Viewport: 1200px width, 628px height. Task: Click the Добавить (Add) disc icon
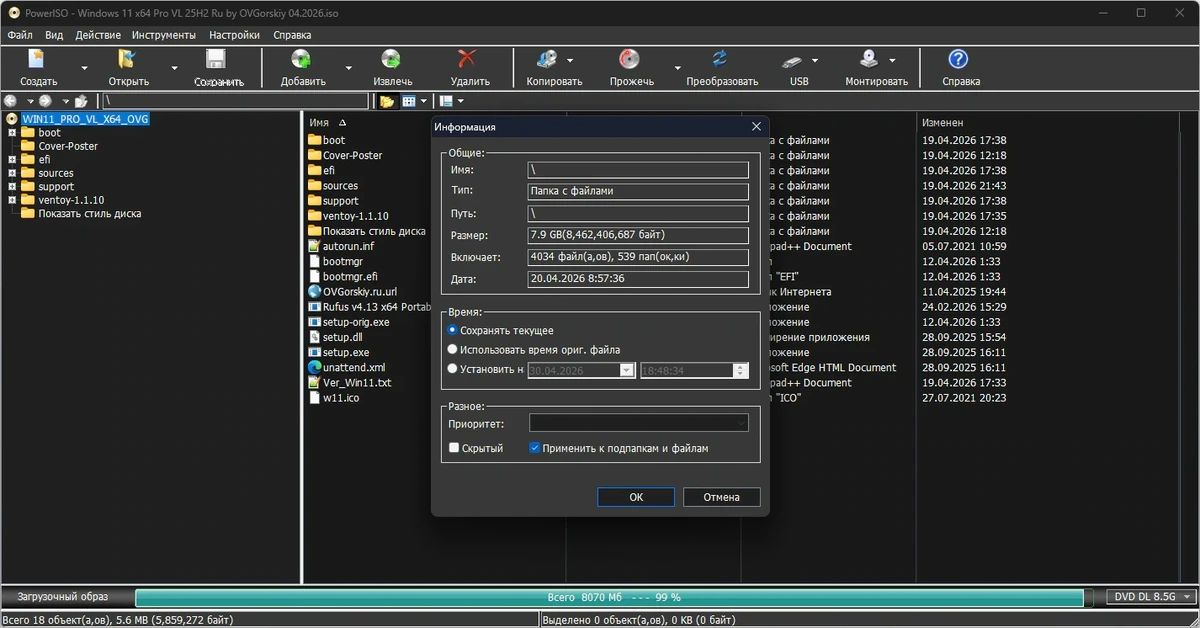(300, 60)
